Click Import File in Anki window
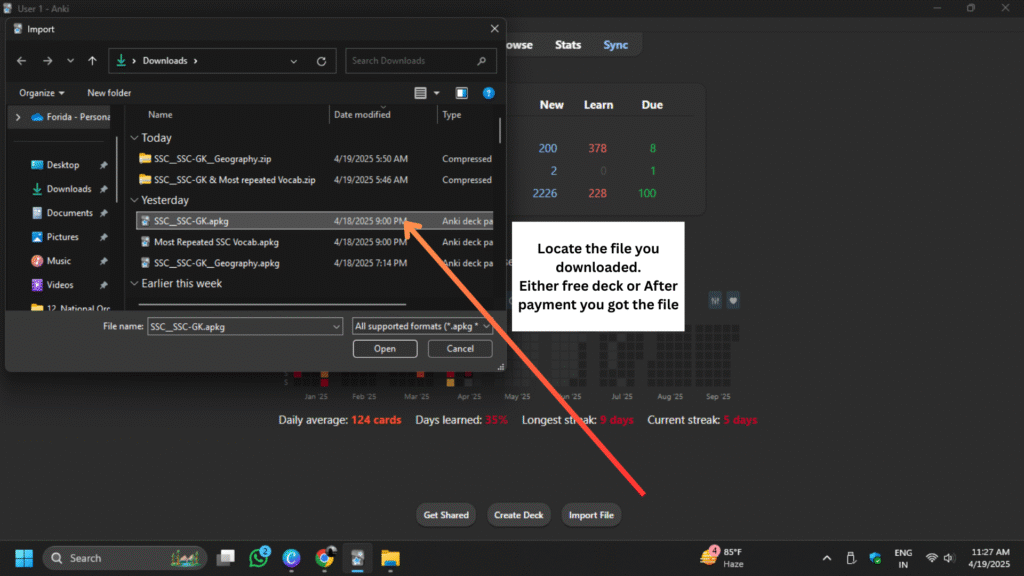Viewport: 1024px width, 576px height. [591, 515]
